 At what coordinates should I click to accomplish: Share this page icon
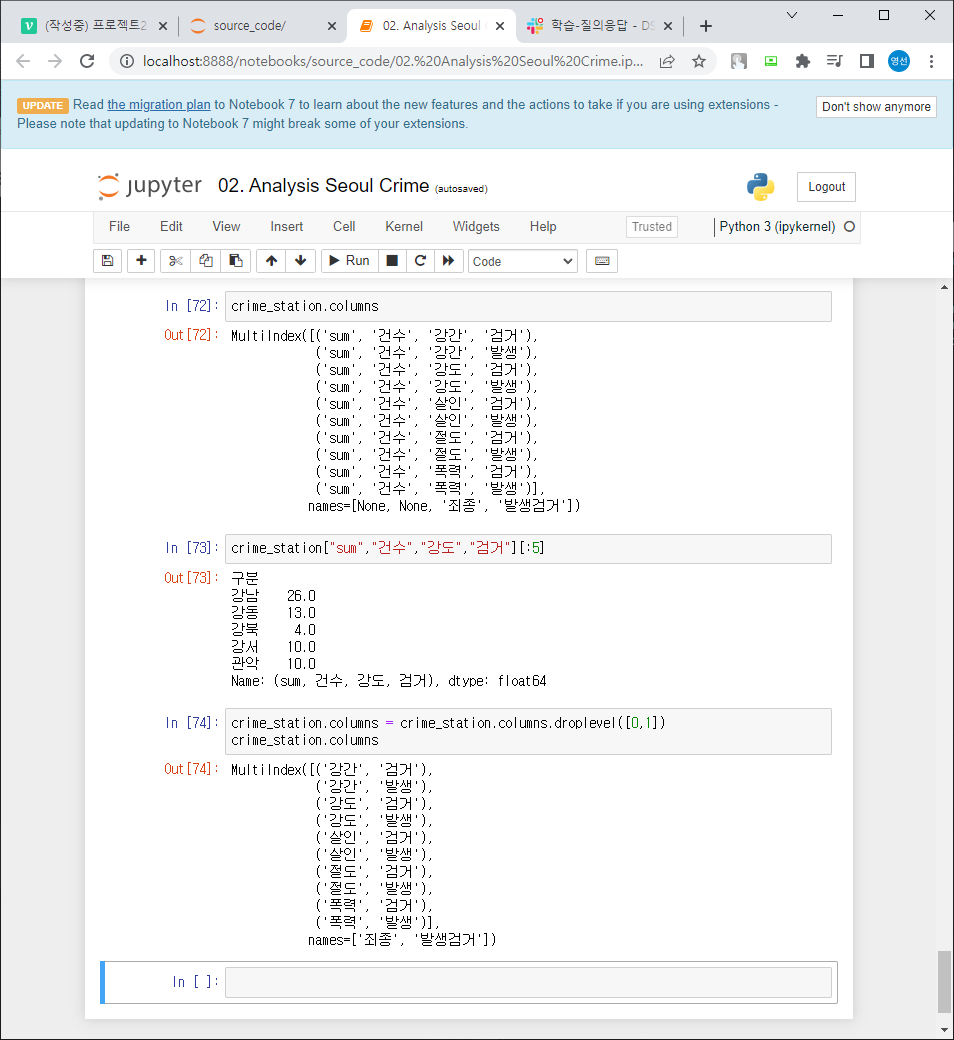click(667, 62)
